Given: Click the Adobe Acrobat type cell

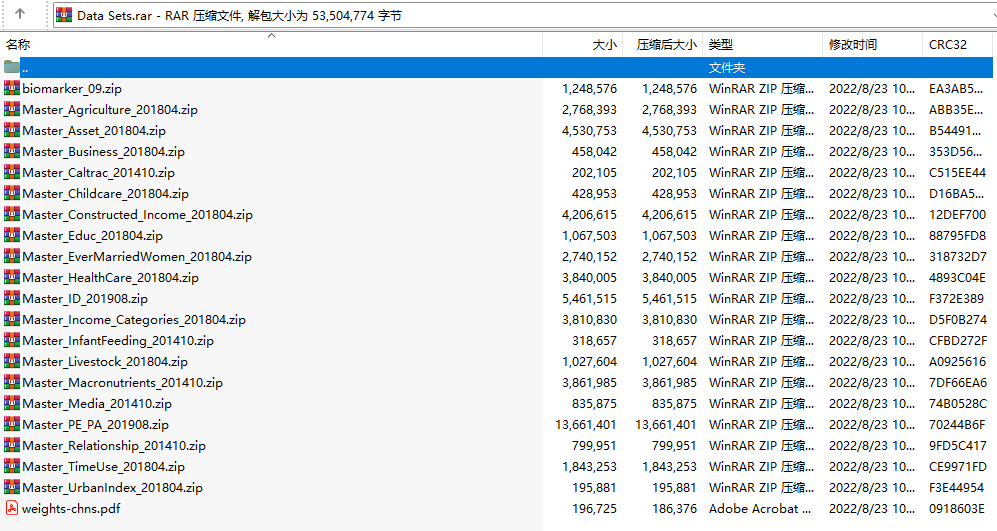Looking at the screenshot, I should tap(760, 508).
